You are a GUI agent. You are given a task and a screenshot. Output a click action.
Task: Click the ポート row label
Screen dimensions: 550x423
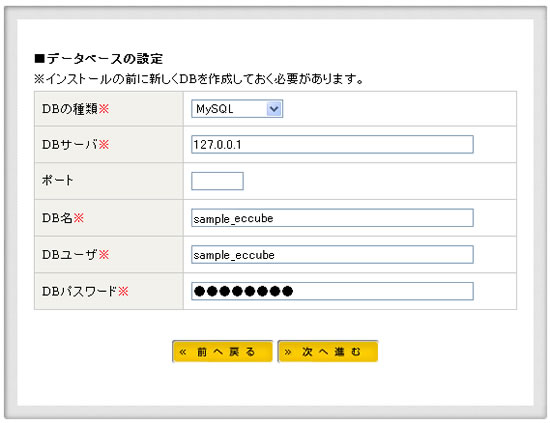[58, 180]
